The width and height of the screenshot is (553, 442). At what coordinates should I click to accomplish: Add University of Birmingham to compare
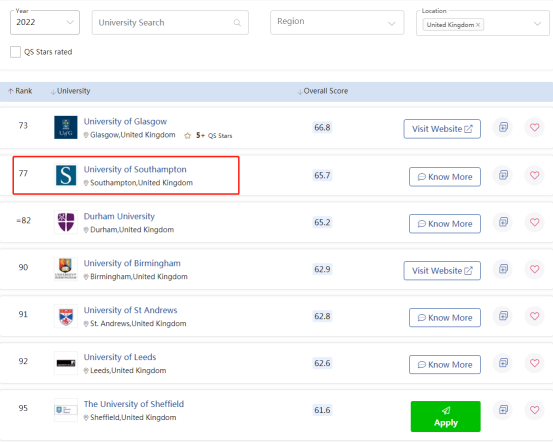click(503, 269)
